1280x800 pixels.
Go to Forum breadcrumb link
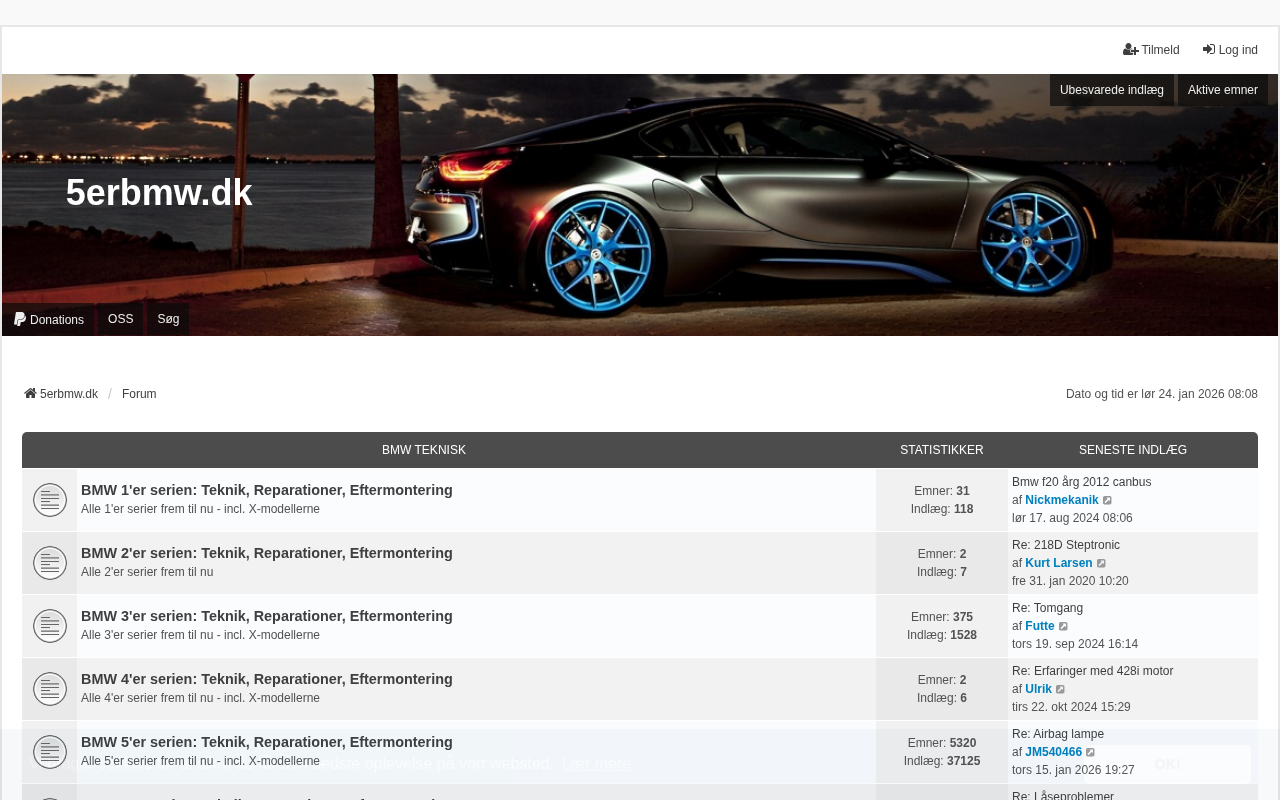139,394
